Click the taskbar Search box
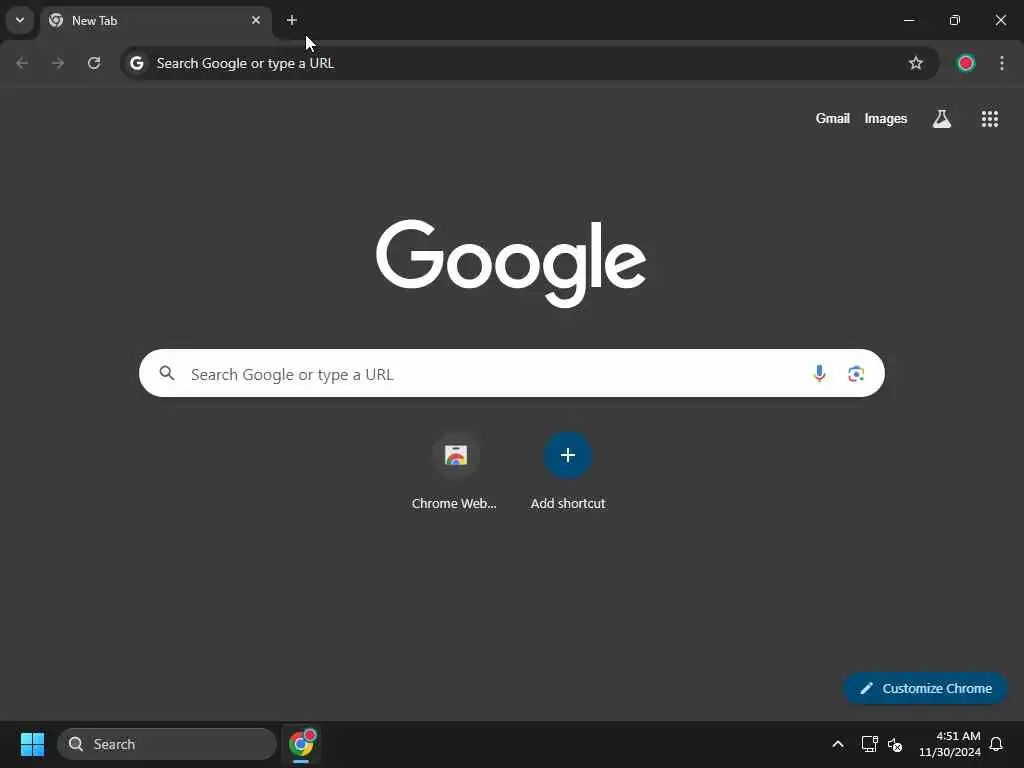The height and width of the screenshot is (768, 1024). pyautogui.click(x=167, y=744)
